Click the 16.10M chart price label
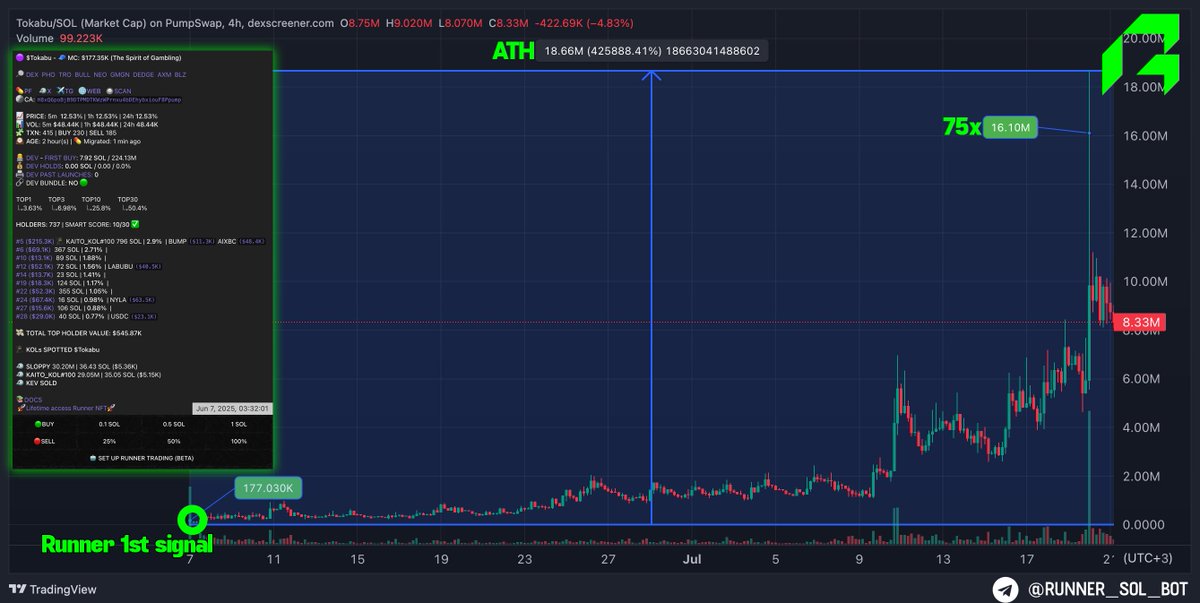 click(1012, 127)
